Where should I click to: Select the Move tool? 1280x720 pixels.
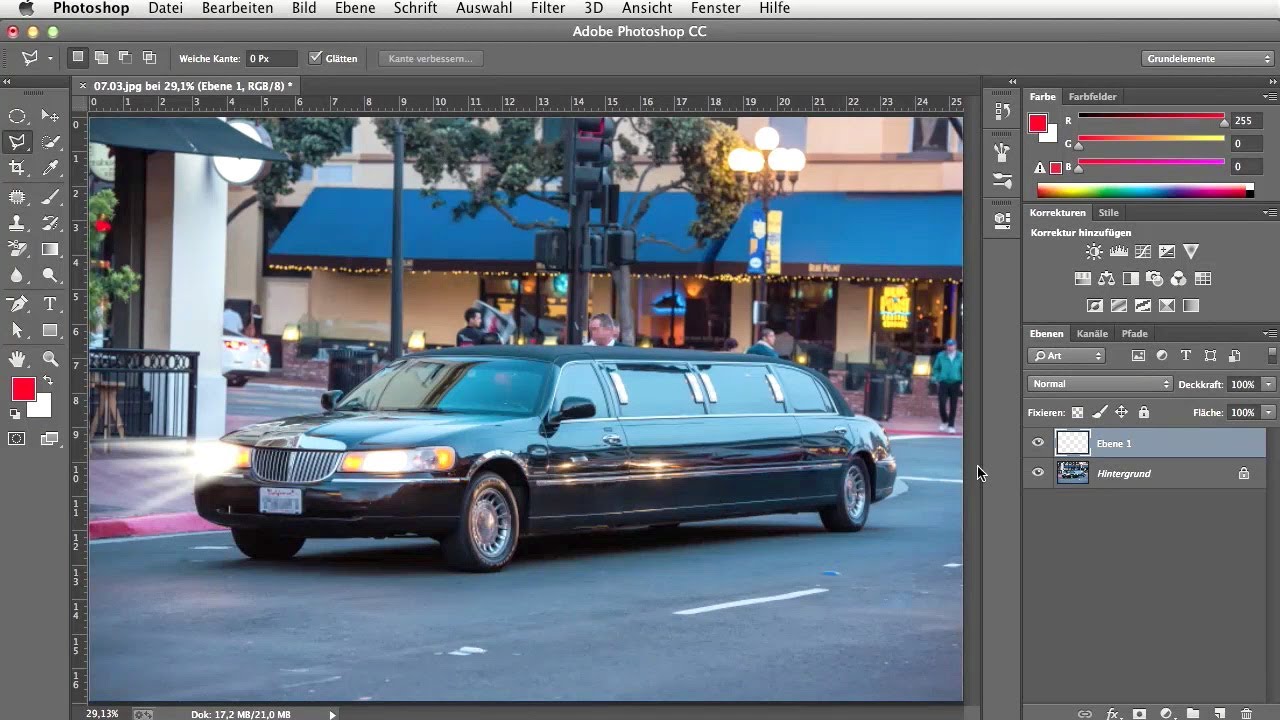point(50,117)
